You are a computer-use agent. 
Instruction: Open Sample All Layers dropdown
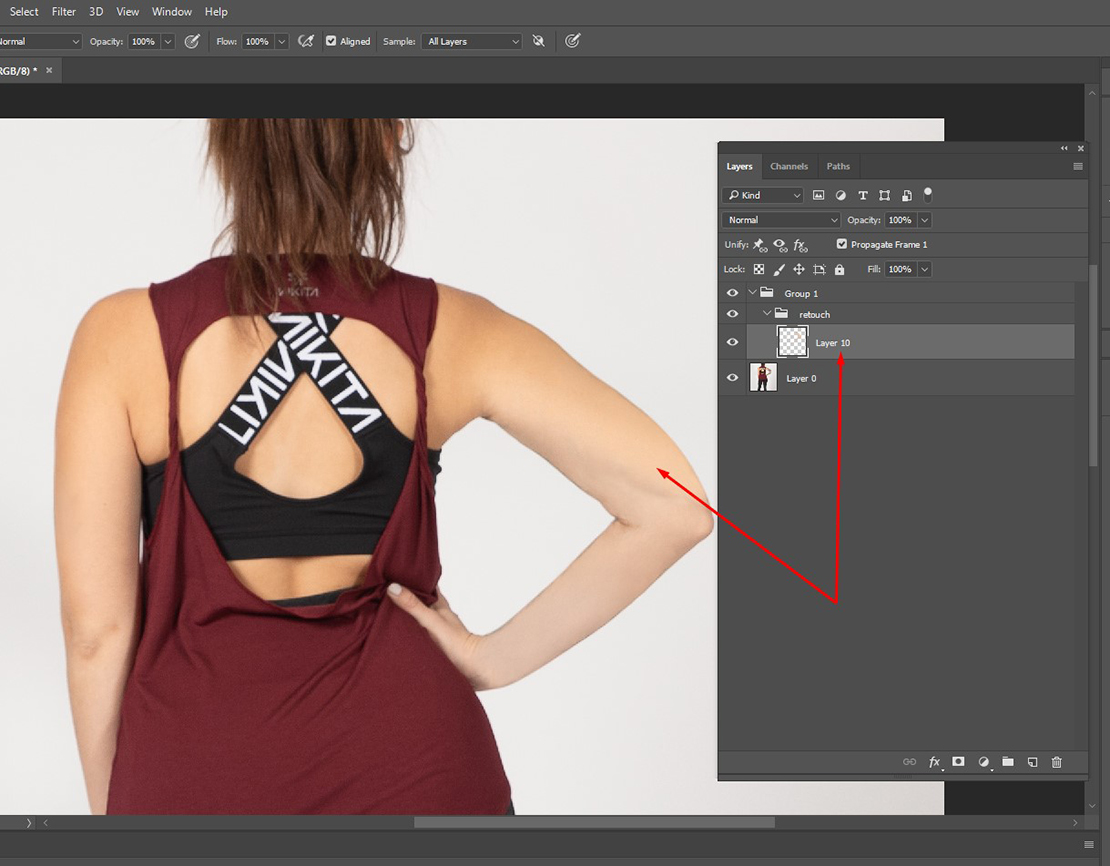pos(471,41)
